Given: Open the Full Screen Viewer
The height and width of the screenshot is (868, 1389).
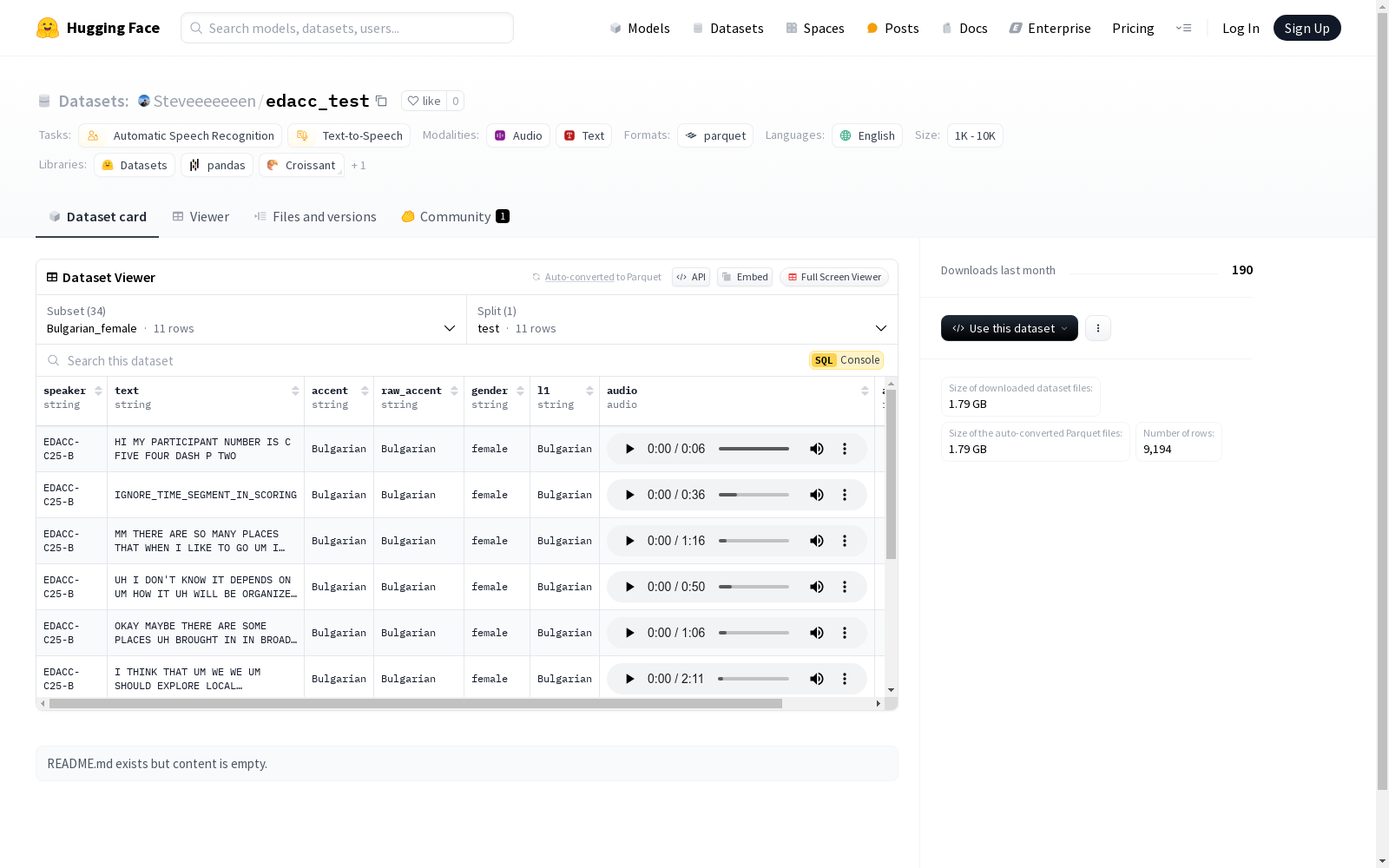Looking at the screenshot, I should pos(833,277).
